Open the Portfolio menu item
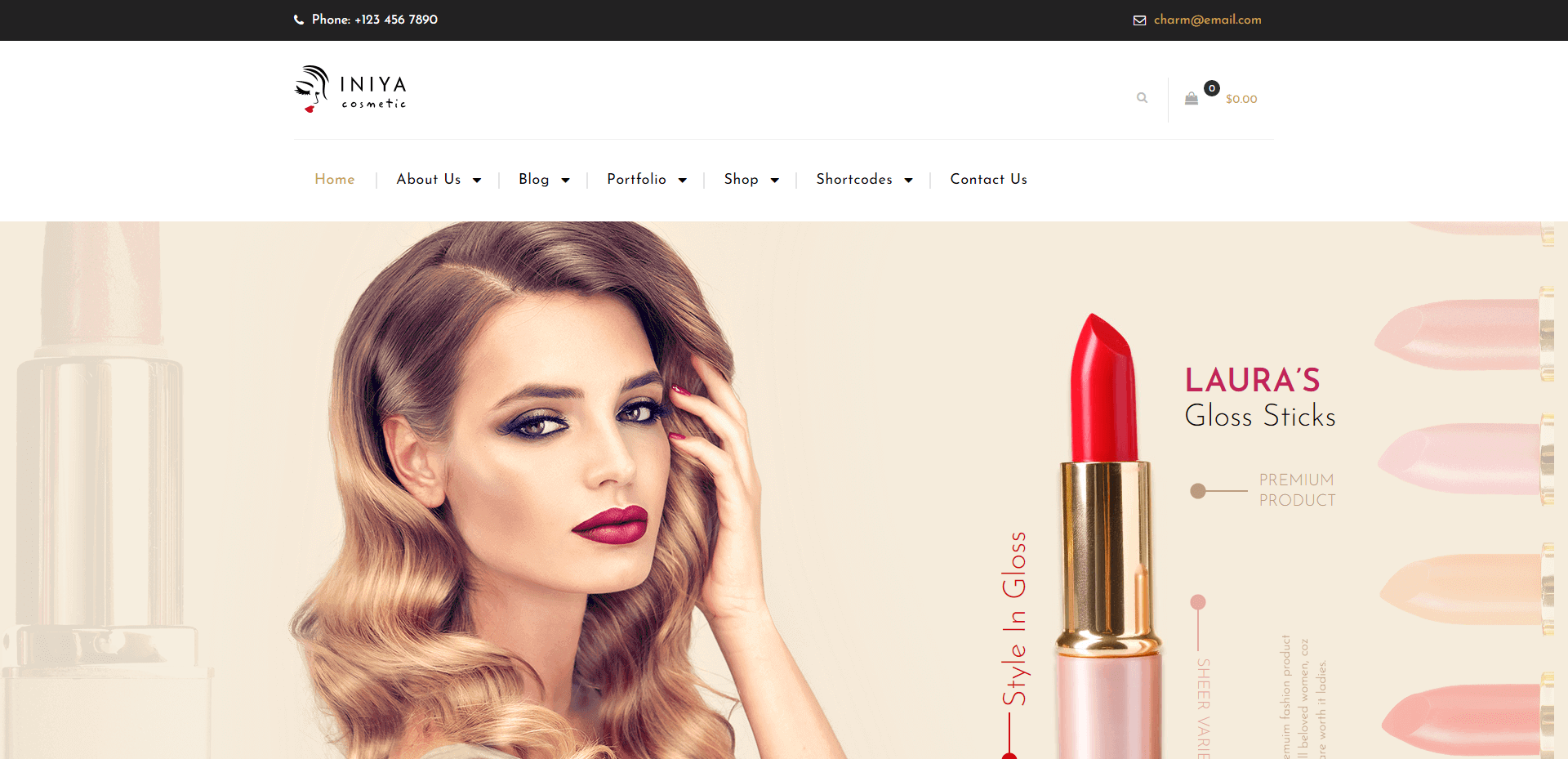 tap(637, 179)
